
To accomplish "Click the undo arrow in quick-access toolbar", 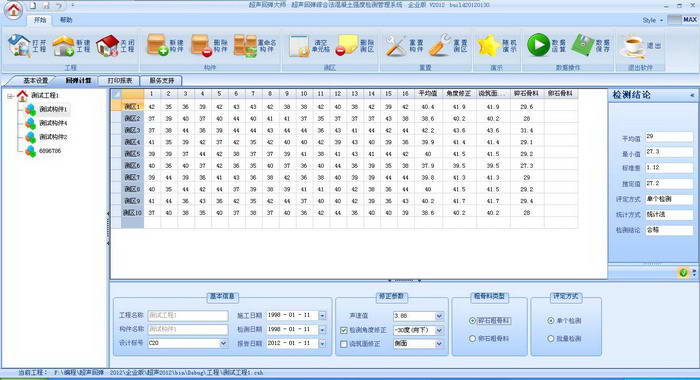I will [59, 6].
